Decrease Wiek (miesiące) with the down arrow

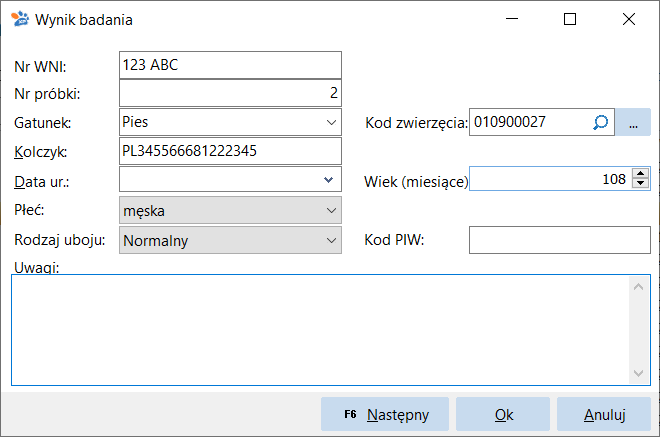[x=641, y=183]
